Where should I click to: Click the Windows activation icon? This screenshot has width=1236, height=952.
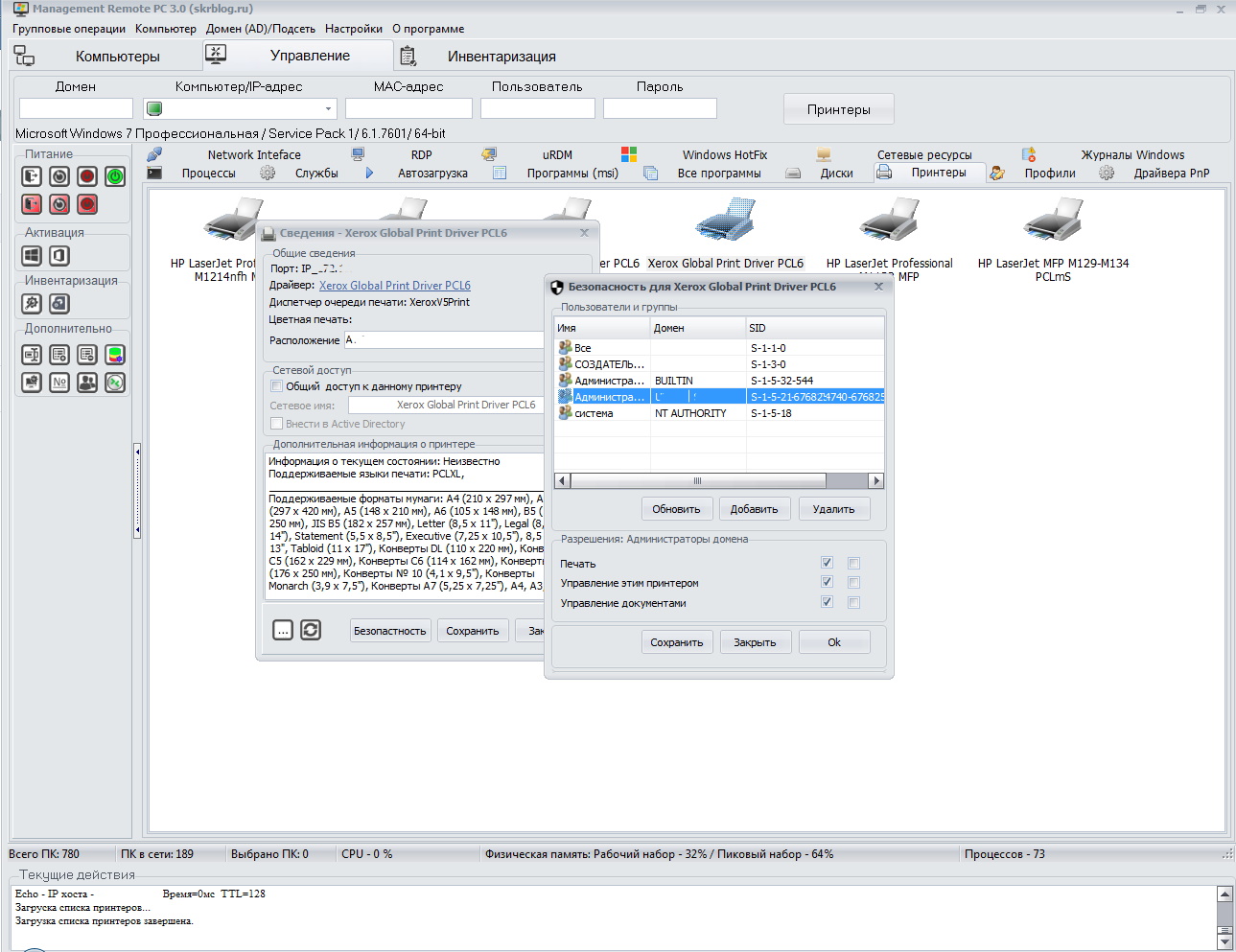(x=32, y=256)
